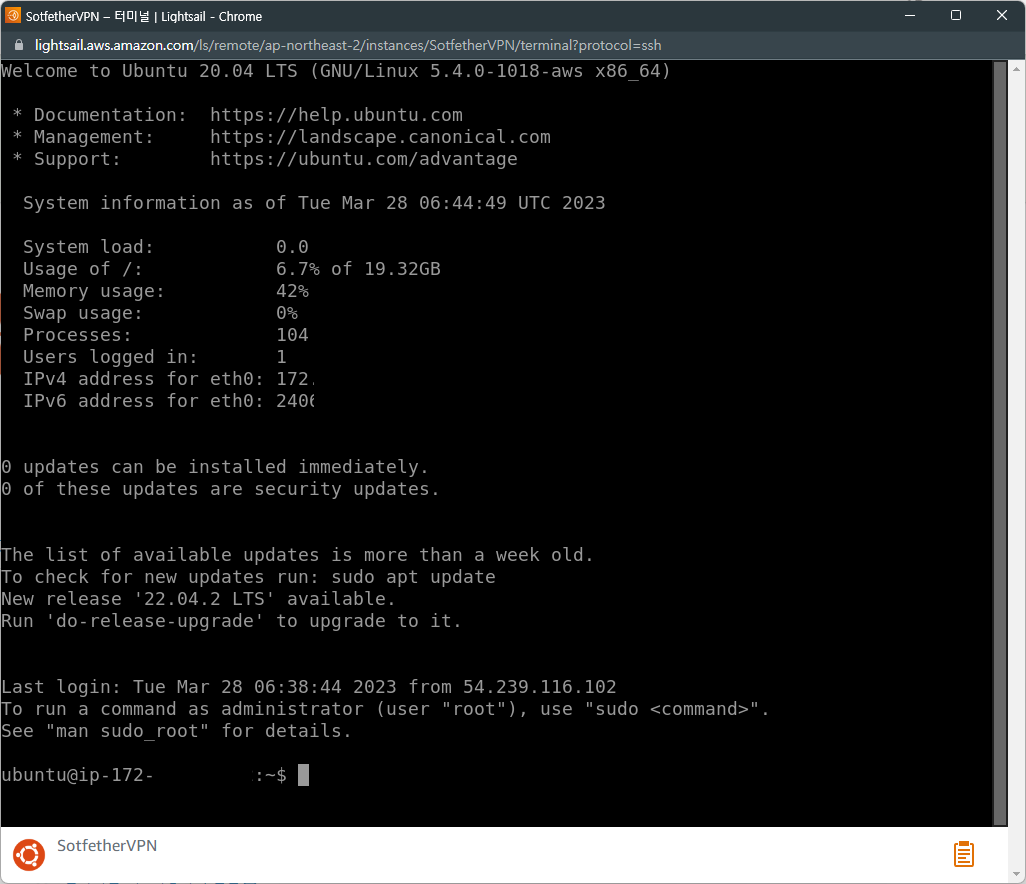Click the lock icon in address bar
The image size is (1026, 884).
click(19, 45)
